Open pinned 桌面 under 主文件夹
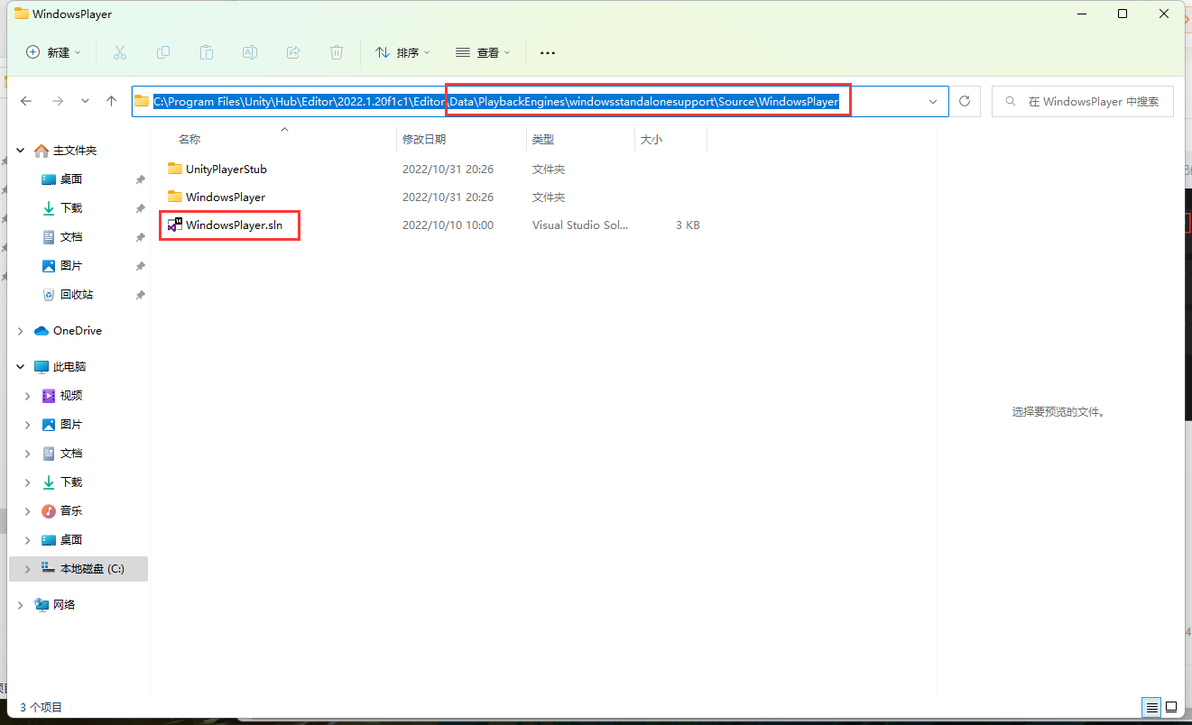 71,179
